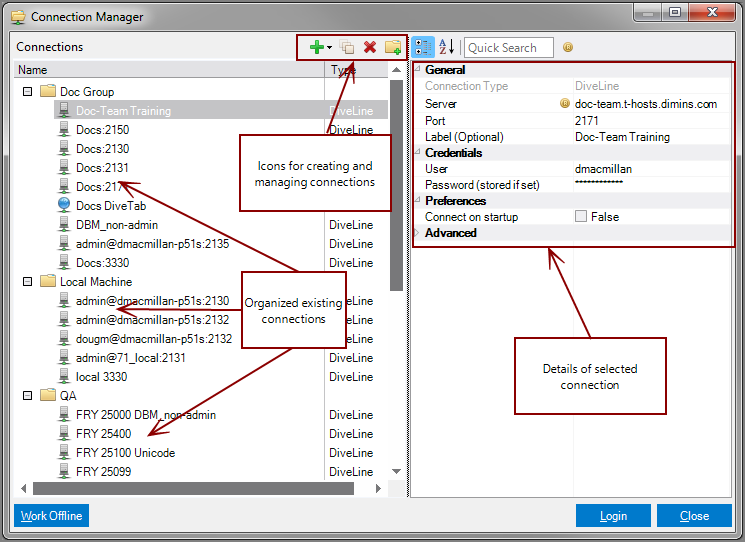Click the new folder group icon

(393, 47)
